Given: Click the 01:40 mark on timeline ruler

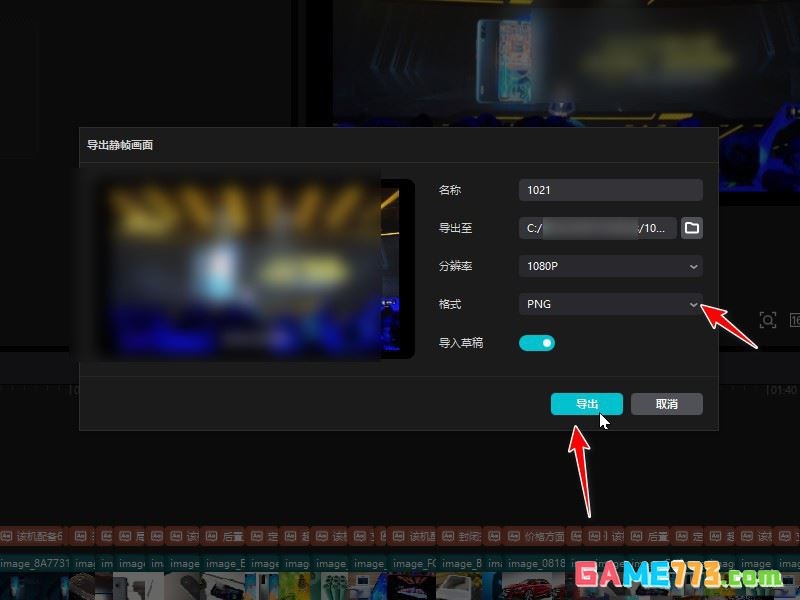Looking at the screenshot, I should pyautogui.click(x=781, y=390).
